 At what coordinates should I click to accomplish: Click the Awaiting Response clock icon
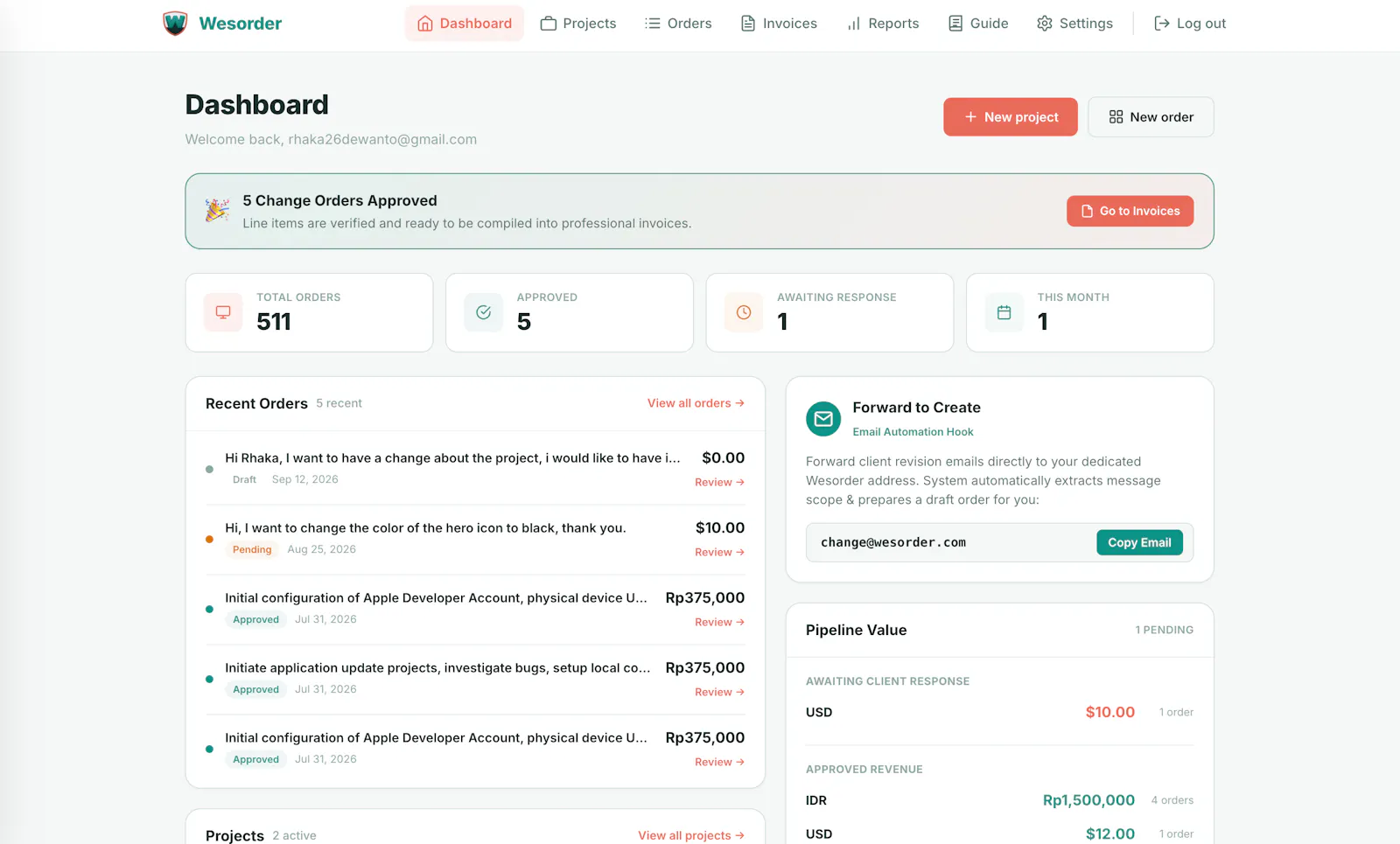[x=744, y=312]
